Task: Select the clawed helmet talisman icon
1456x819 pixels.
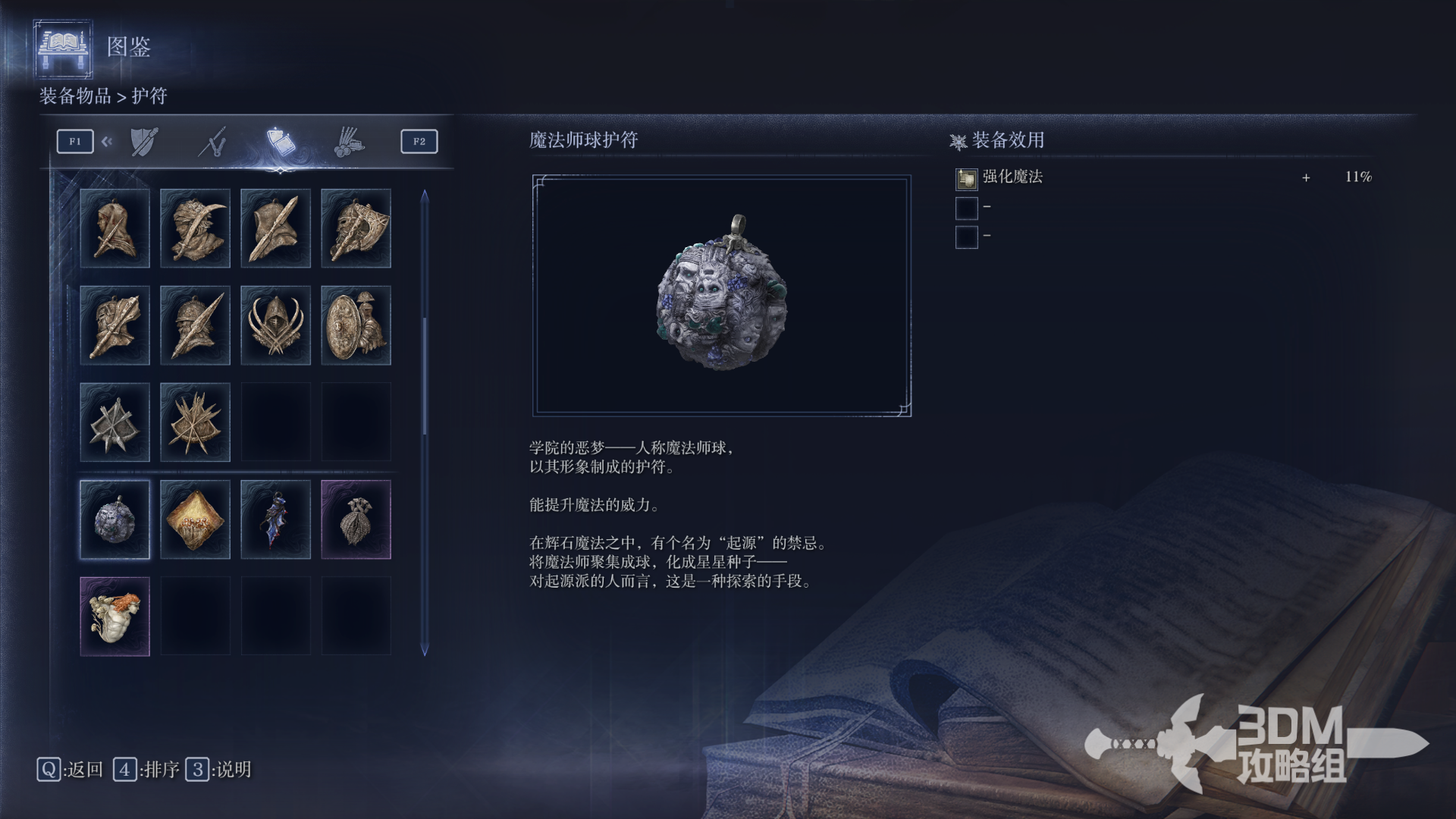Action: 275,325
